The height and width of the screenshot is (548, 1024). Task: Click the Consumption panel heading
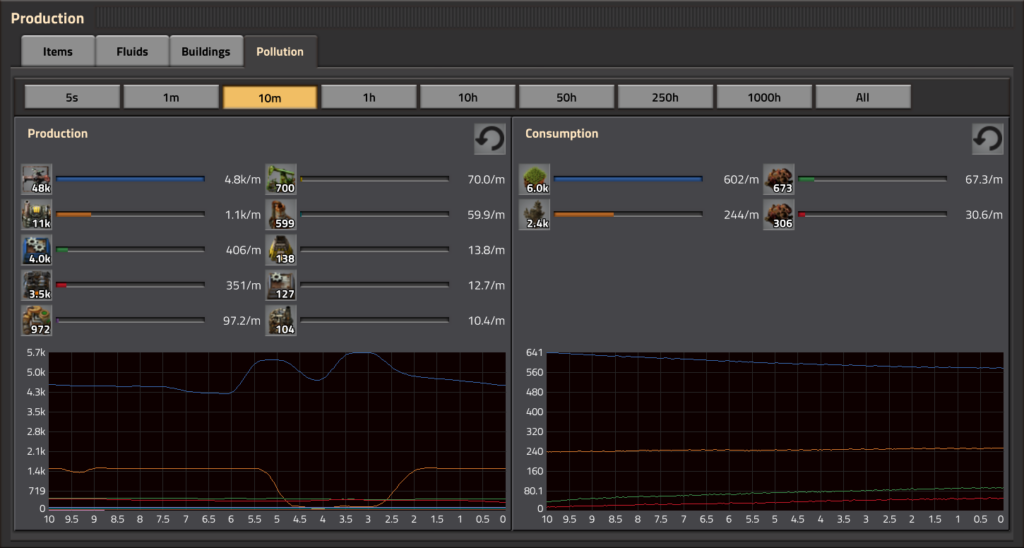[x=562, y=133]
